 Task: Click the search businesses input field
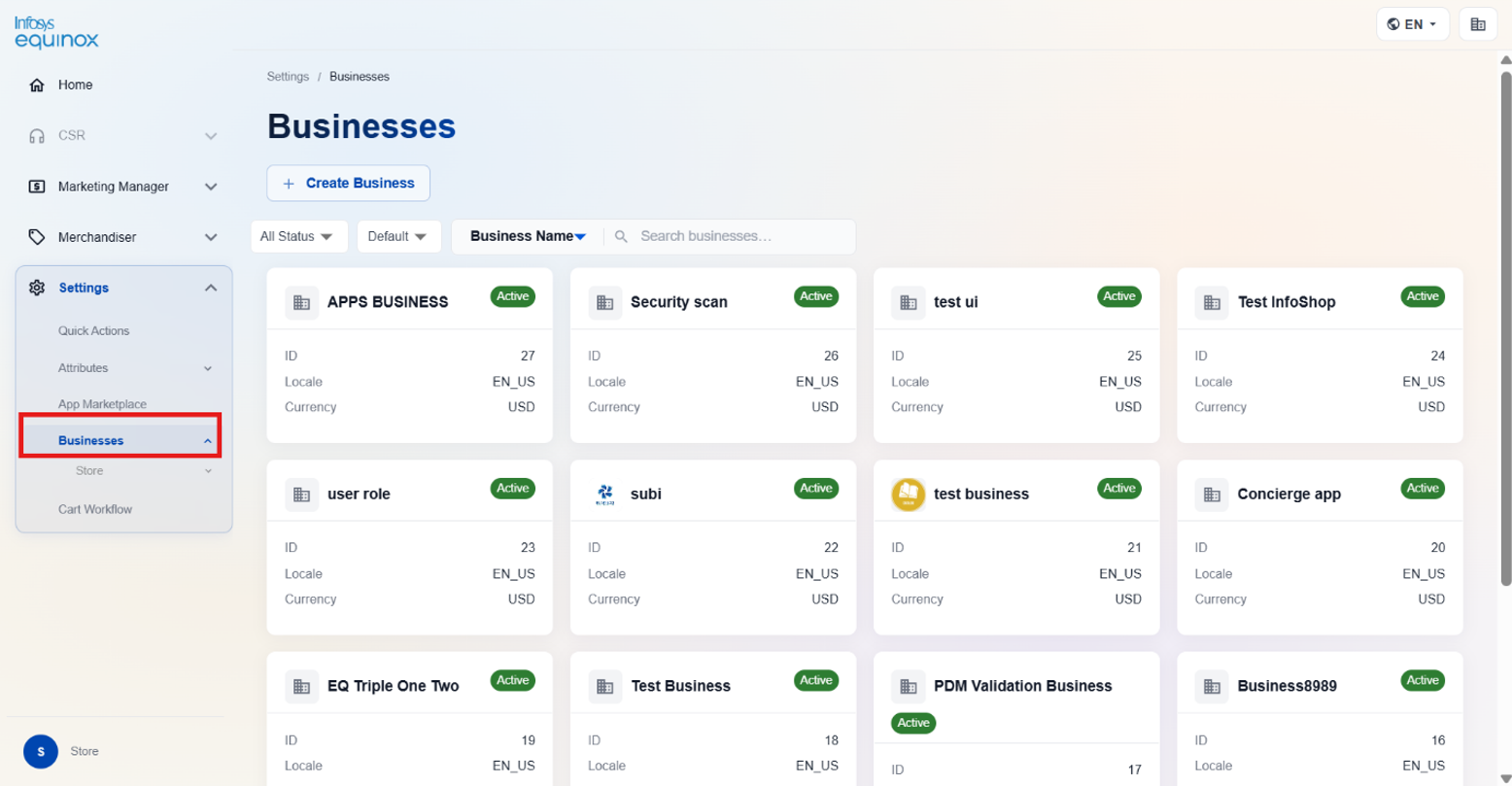(x=743, y=236)
